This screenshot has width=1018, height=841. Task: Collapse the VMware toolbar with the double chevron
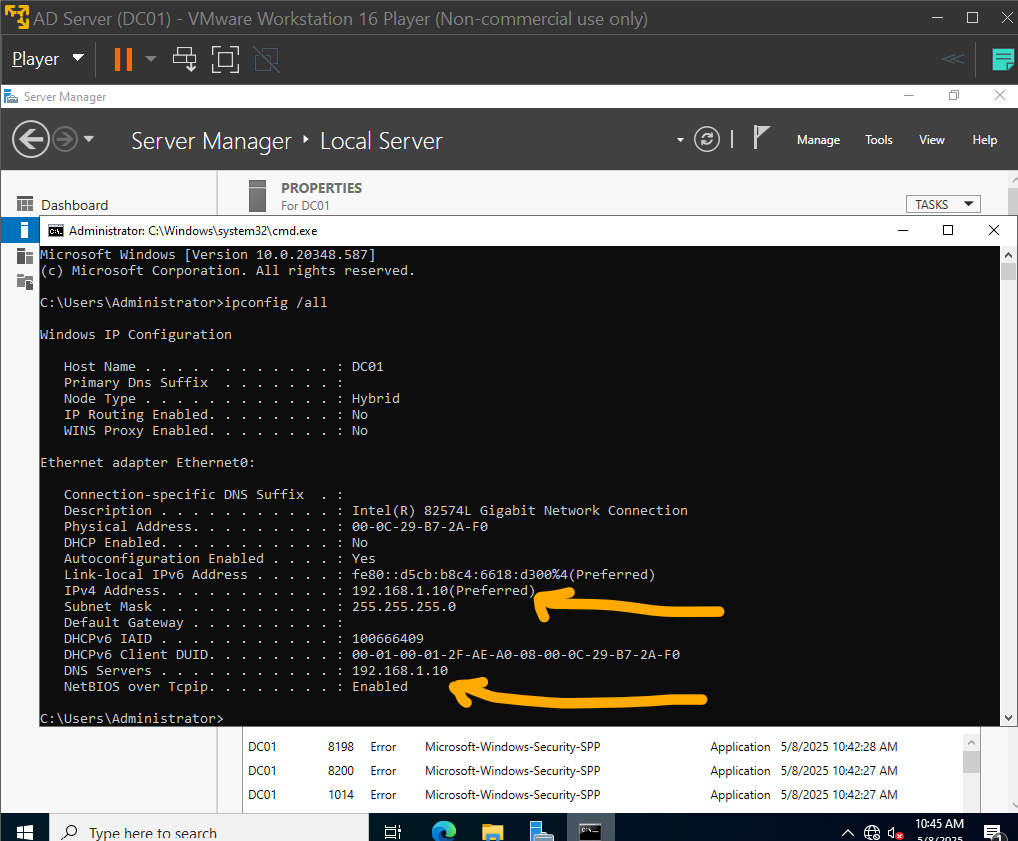click(x=952, y=59)
